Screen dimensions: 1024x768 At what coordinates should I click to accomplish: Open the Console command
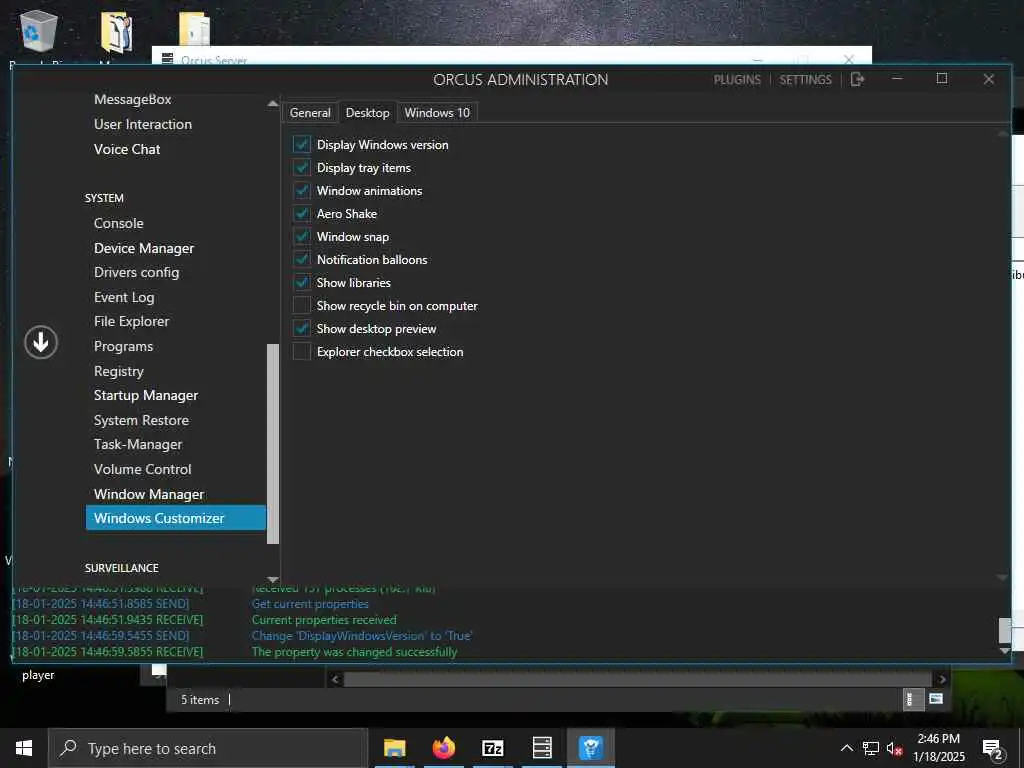click(119, 223)
